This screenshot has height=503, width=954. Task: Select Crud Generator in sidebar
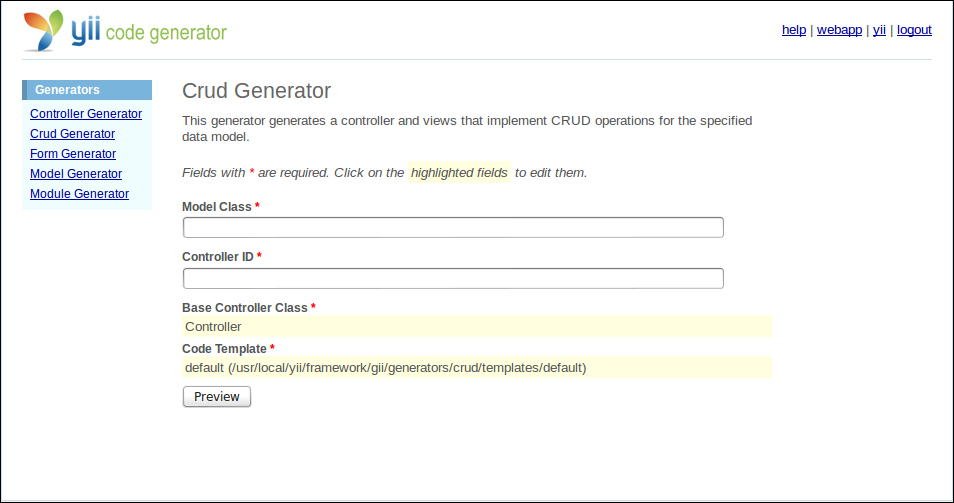[x=72, y=134]
